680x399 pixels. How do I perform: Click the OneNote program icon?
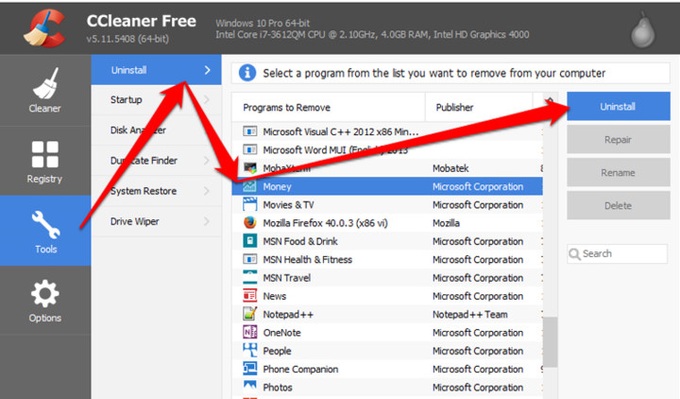point(250,332)
